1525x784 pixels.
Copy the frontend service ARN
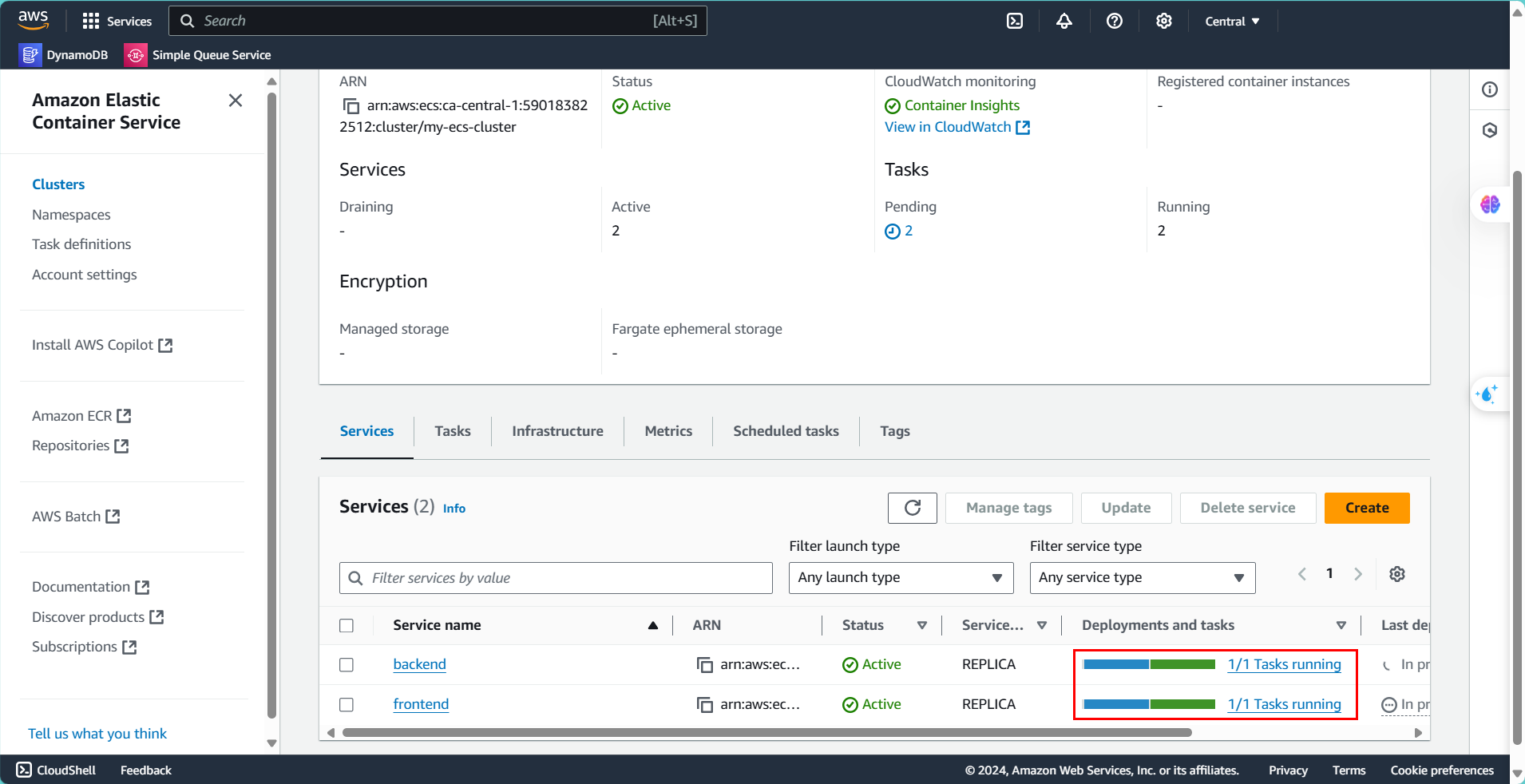(704, 704)
